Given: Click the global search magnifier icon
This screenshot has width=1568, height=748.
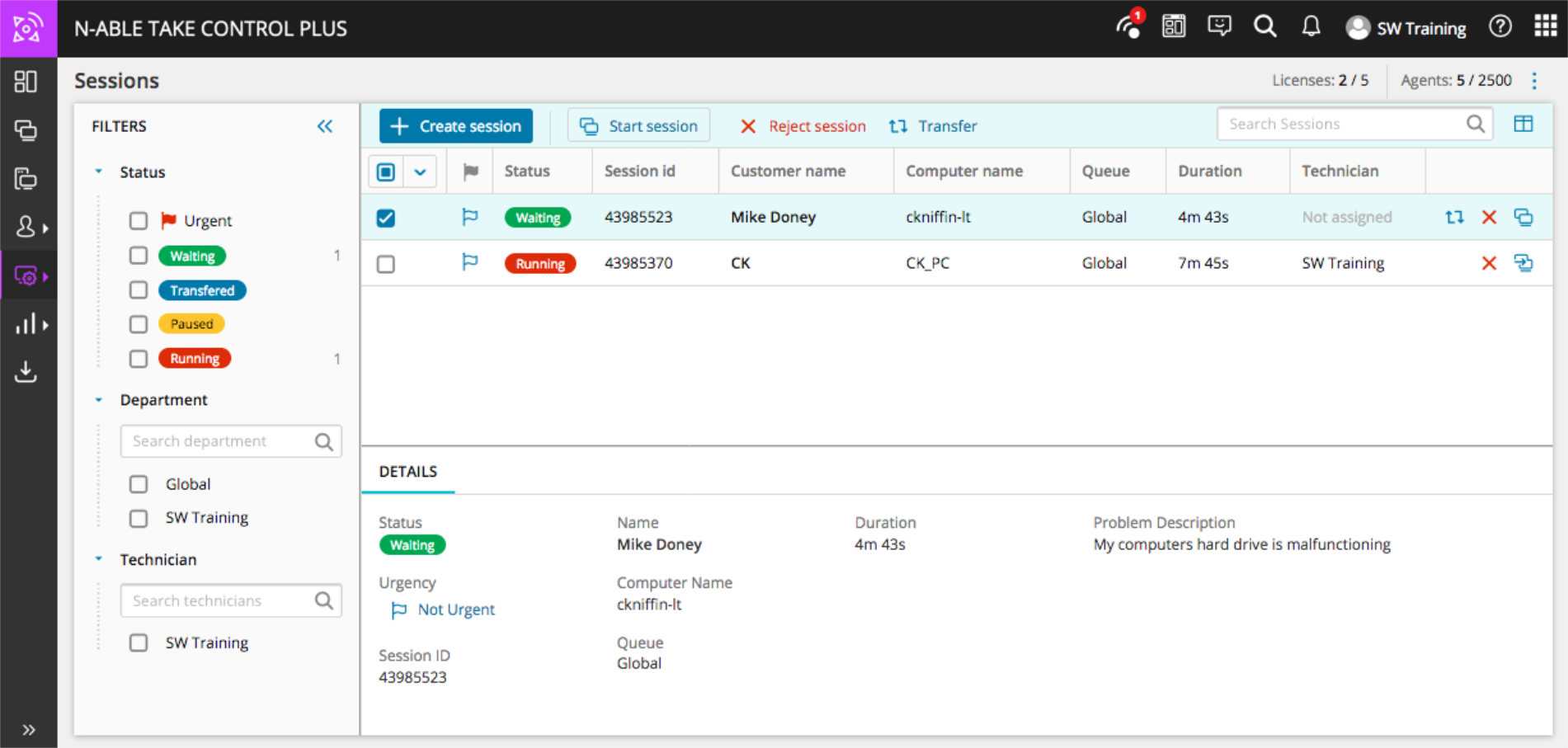Looking at the screenshot, I should (1264, 26).
